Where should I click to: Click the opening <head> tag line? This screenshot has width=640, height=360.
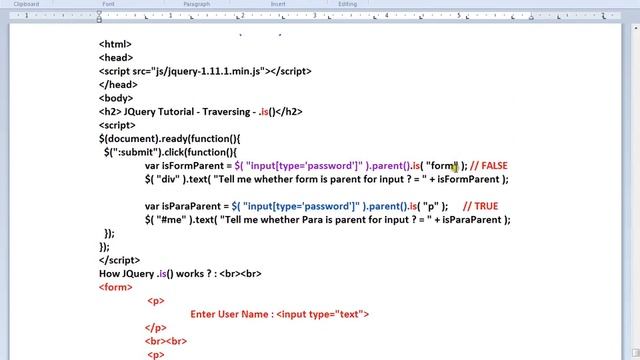116,58
